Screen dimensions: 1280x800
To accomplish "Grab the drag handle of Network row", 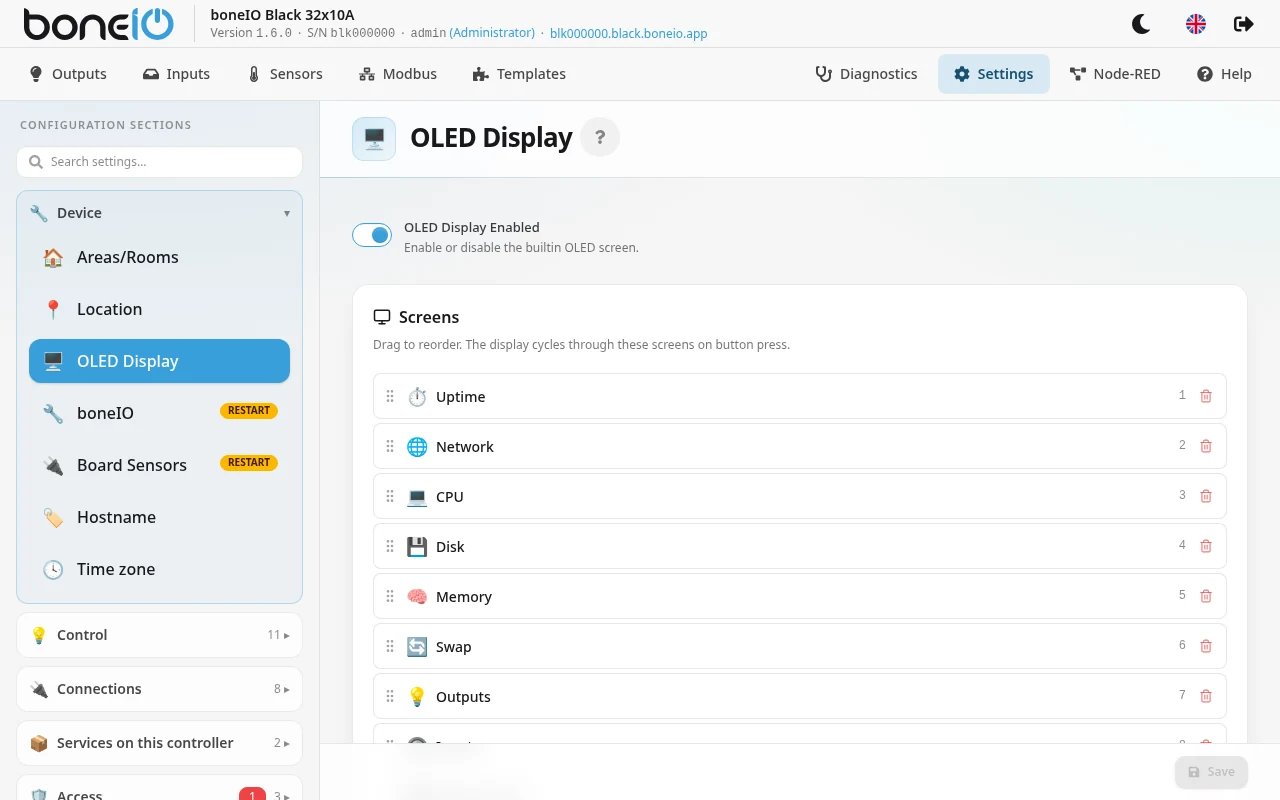I will coord(390,446).
